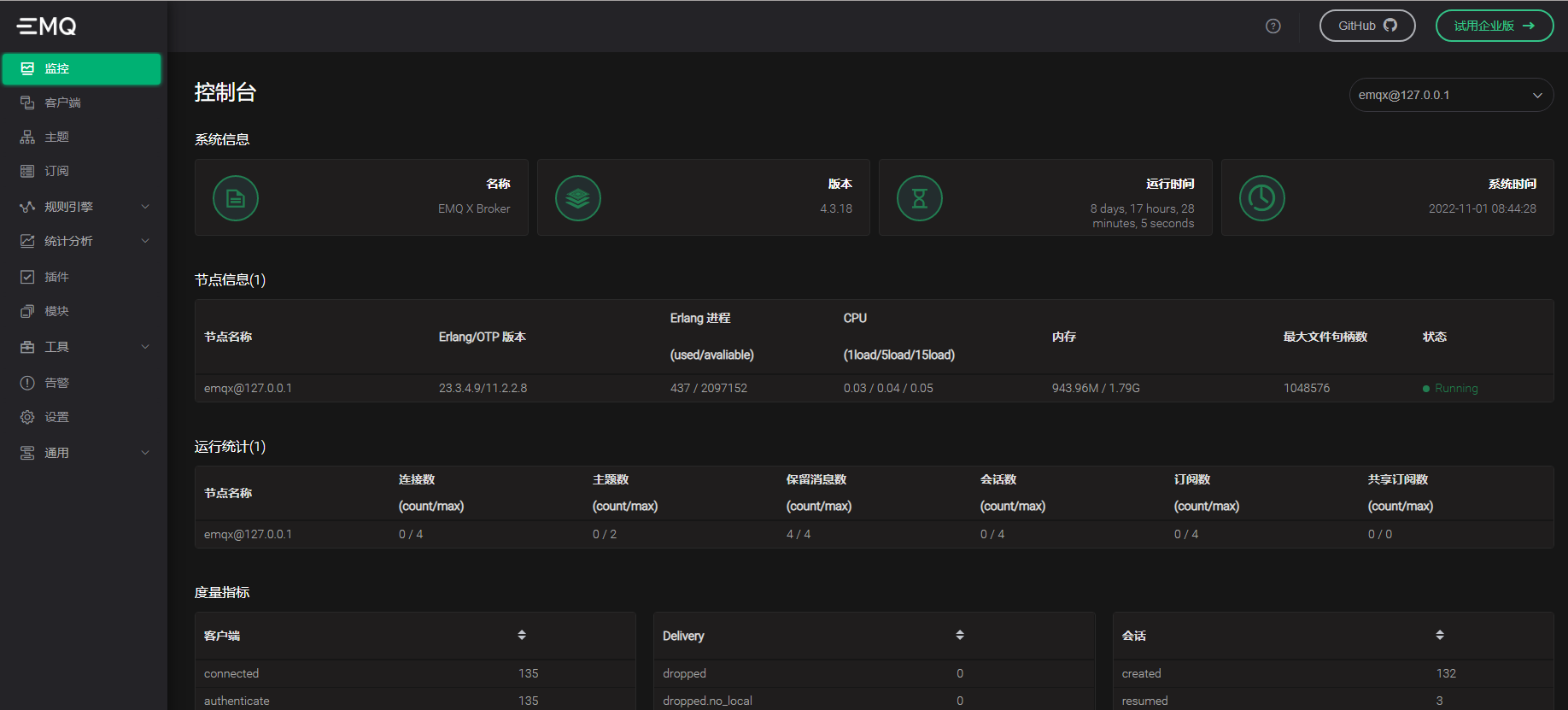Click the 客户端 clients sidebar icon
This screenshot has width=1568, height=710.
tap(27, 103)
